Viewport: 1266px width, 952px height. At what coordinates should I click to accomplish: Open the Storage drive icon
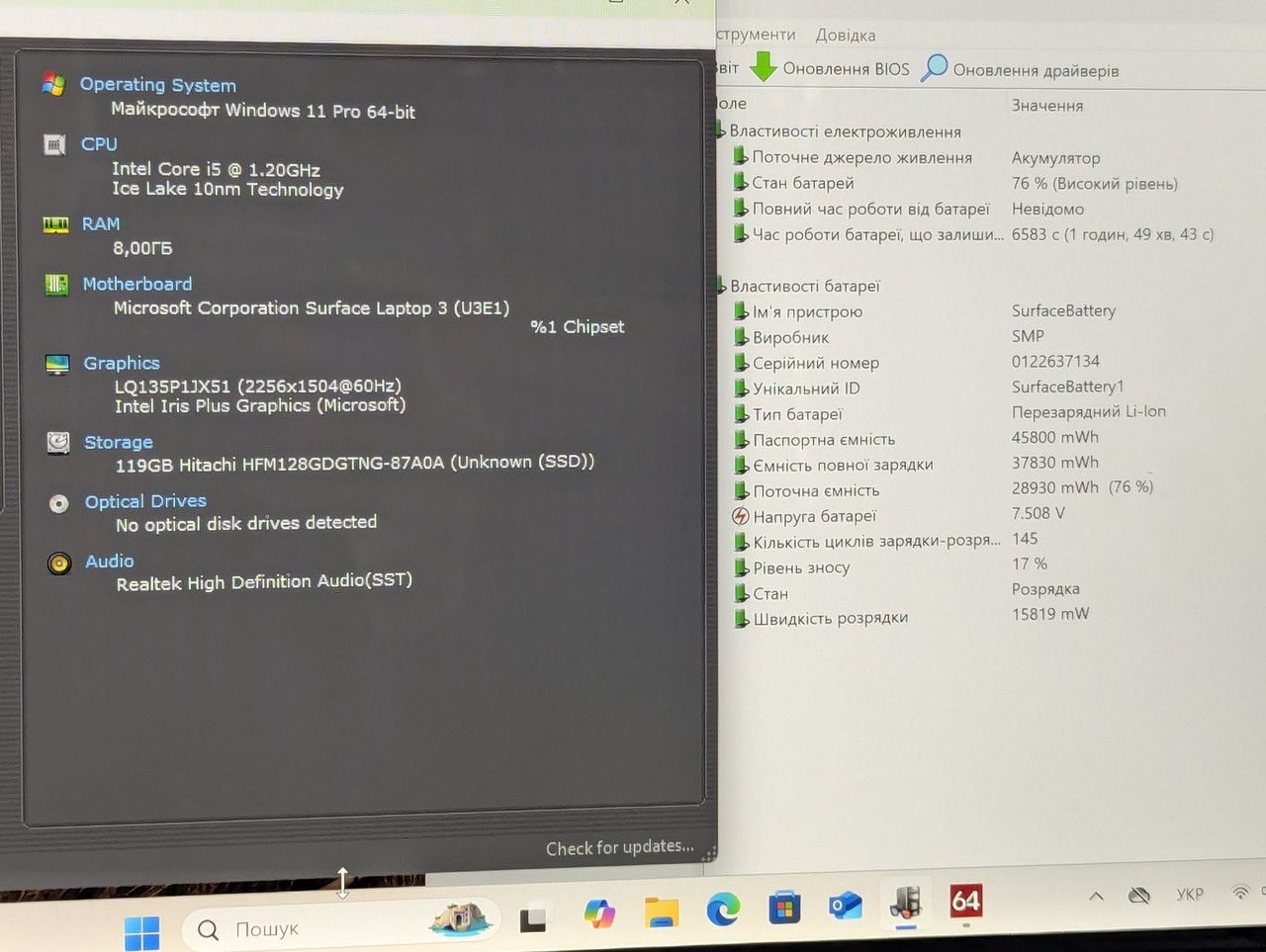coord(58,442)
